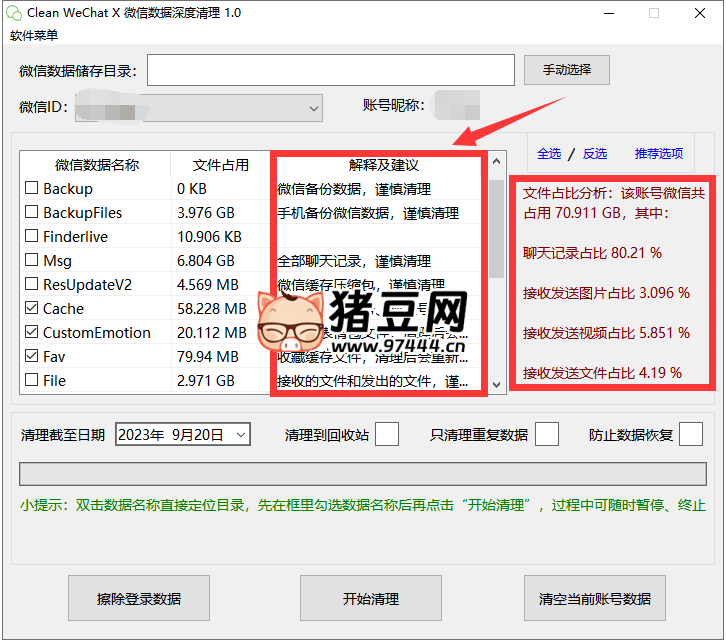Screen dimensions: 726x642
Task: Click the 微信数据储存目录 input field
Action: pos(331,70)
